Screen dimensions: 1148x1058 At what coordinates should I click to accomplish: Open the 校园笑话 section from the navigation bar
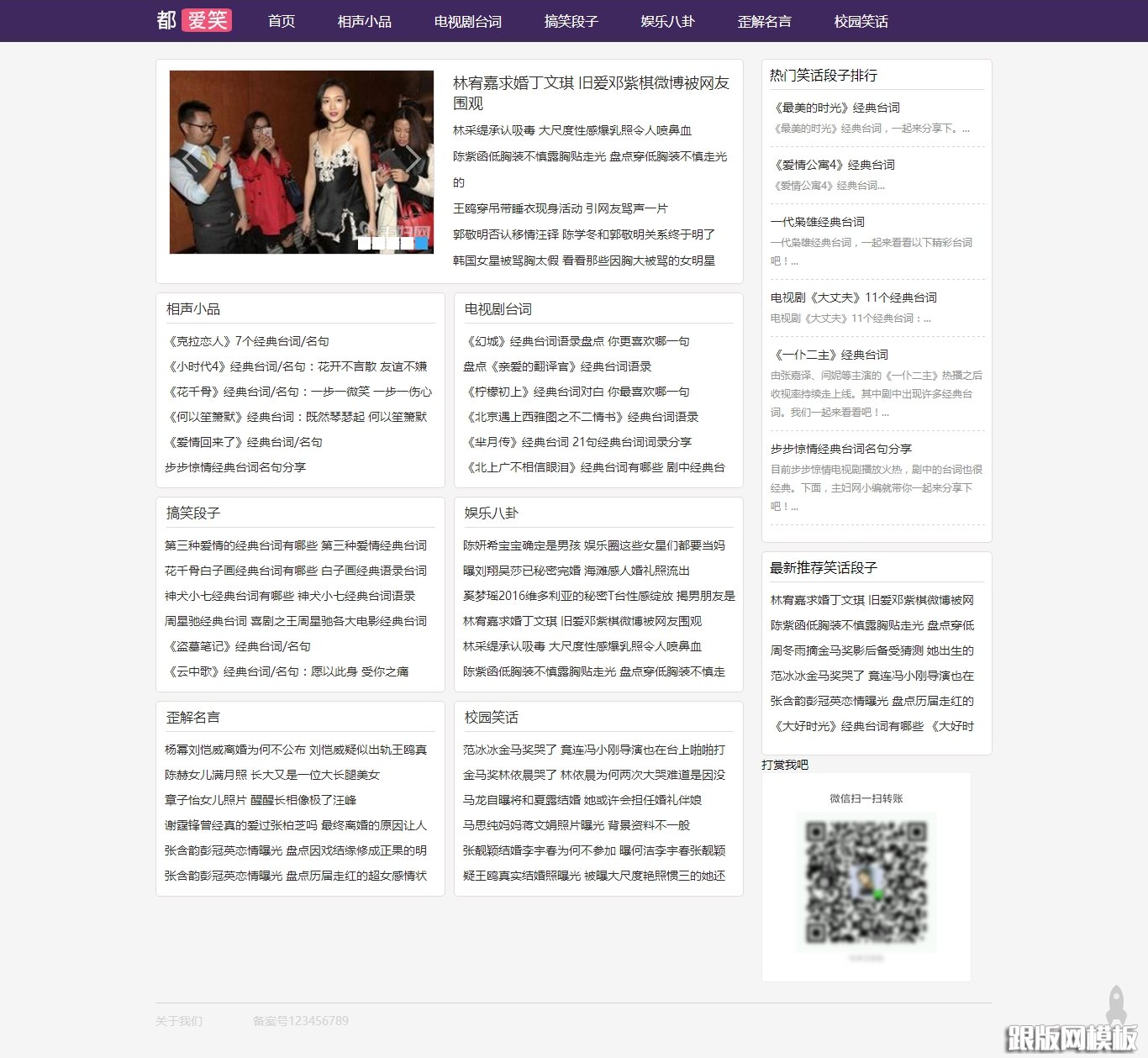pos(861,21)
